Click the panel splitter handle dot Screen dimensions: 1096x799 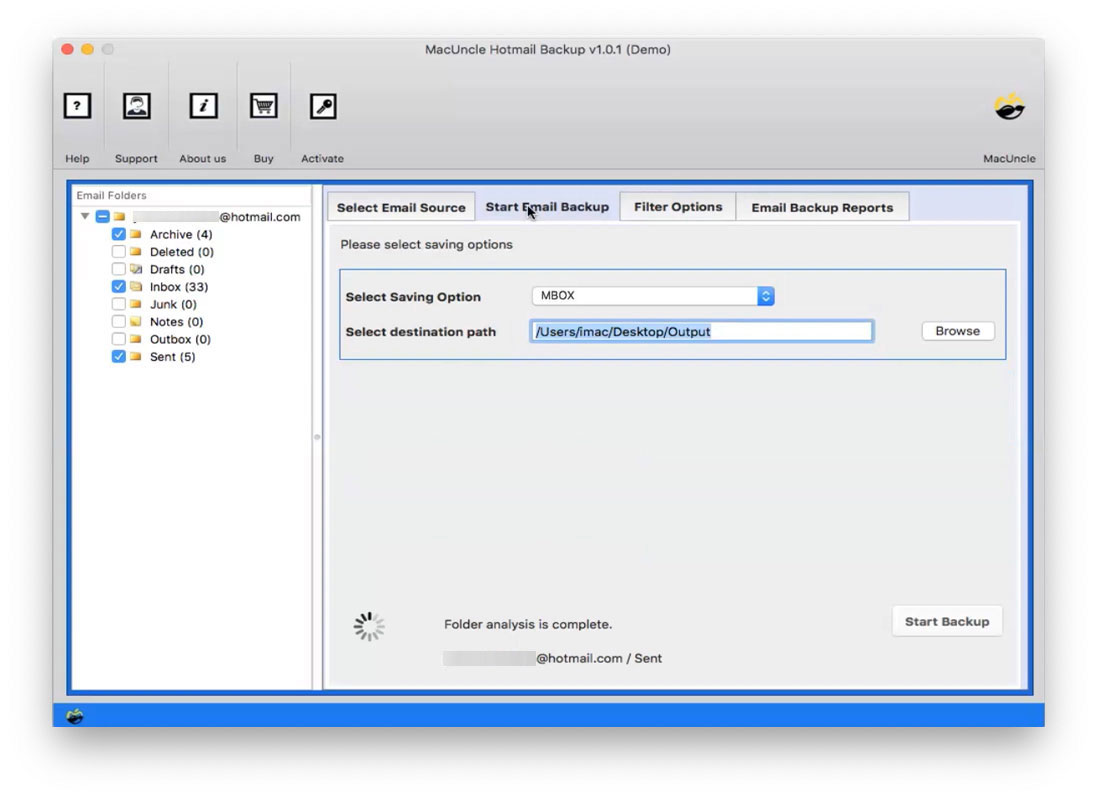pyautogui.click(x=317, y=437)
